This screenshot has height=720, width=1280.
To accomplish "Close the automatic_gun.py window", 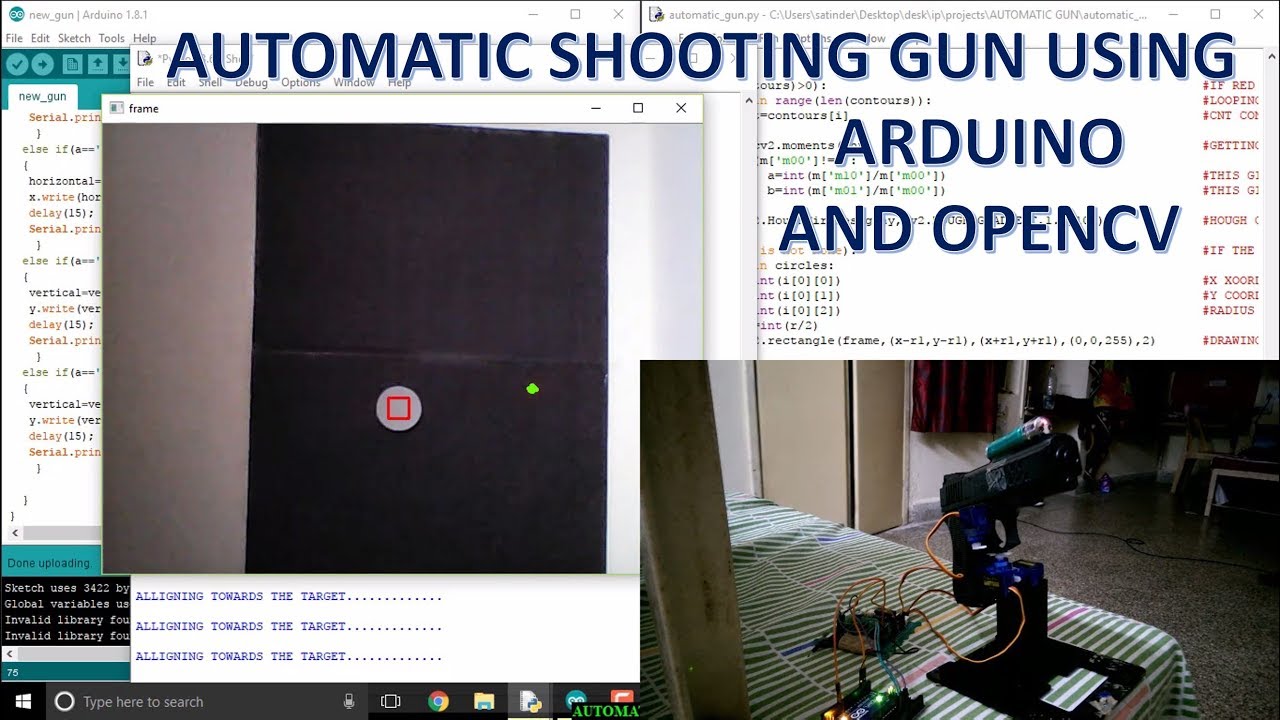I will pyautogui.click(x=1259, y=14).
